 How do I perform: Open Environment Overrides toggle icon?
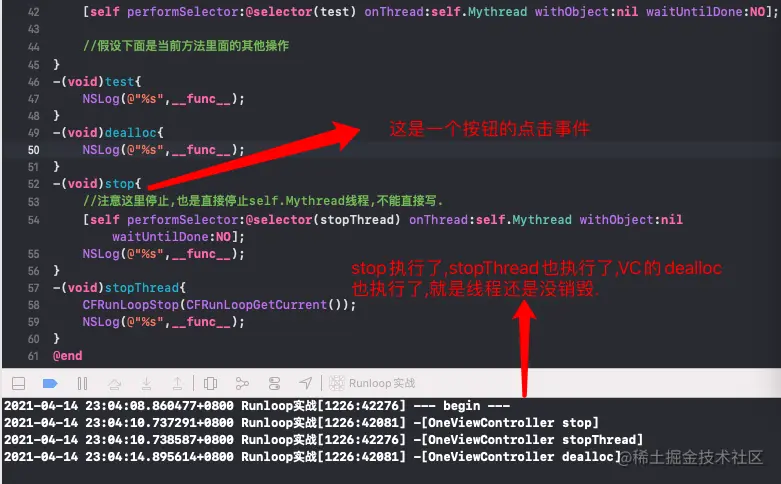[274, 383]
